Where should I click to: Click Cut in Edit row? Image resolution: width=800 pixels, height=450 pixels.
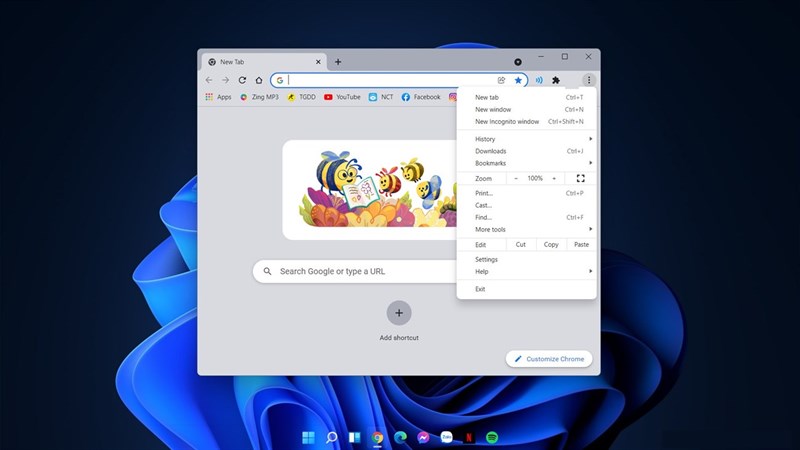point(520,244)
